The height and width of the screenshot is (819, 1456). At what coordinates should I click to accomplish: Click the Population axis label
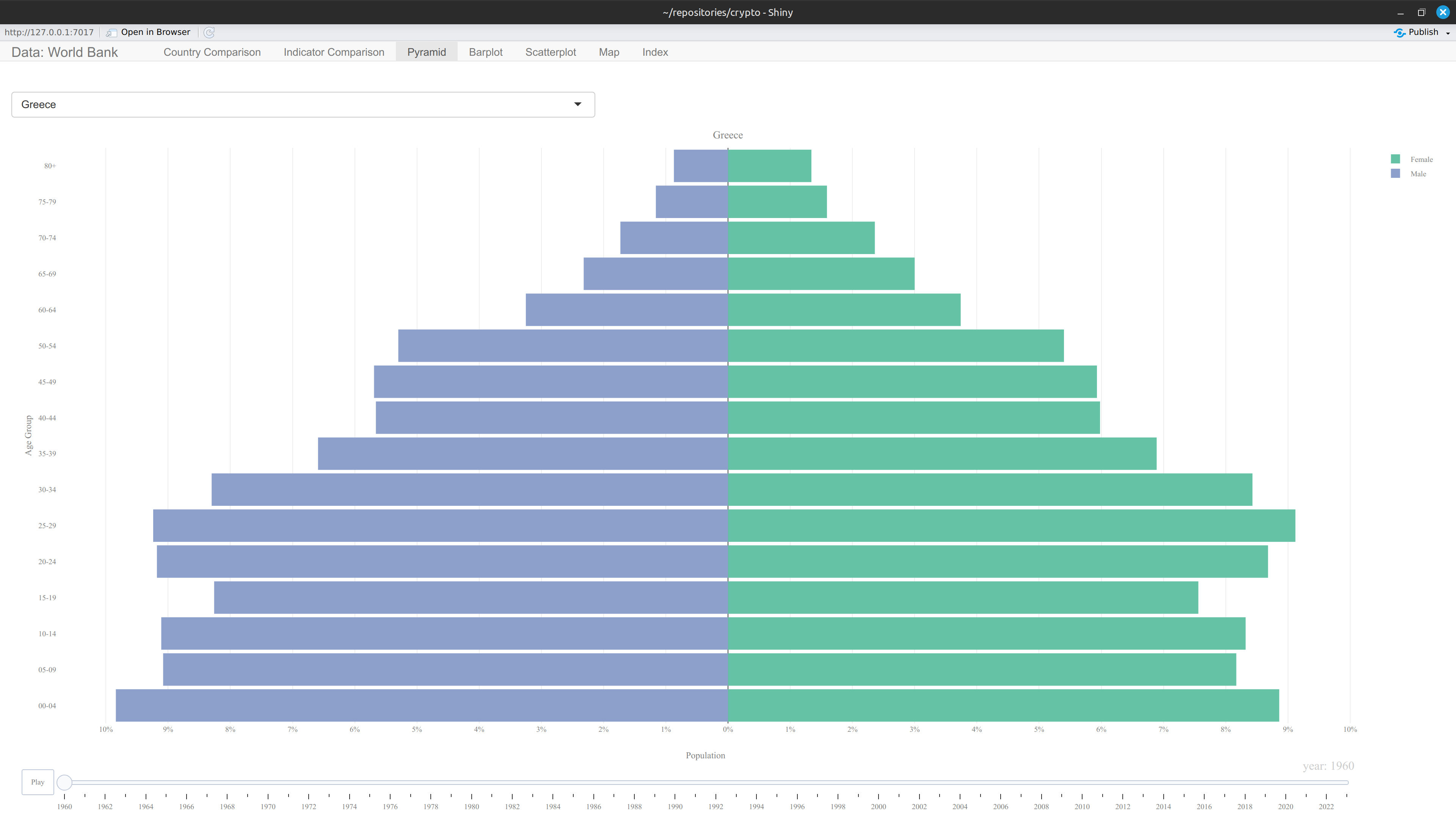(x=705, y=755)
